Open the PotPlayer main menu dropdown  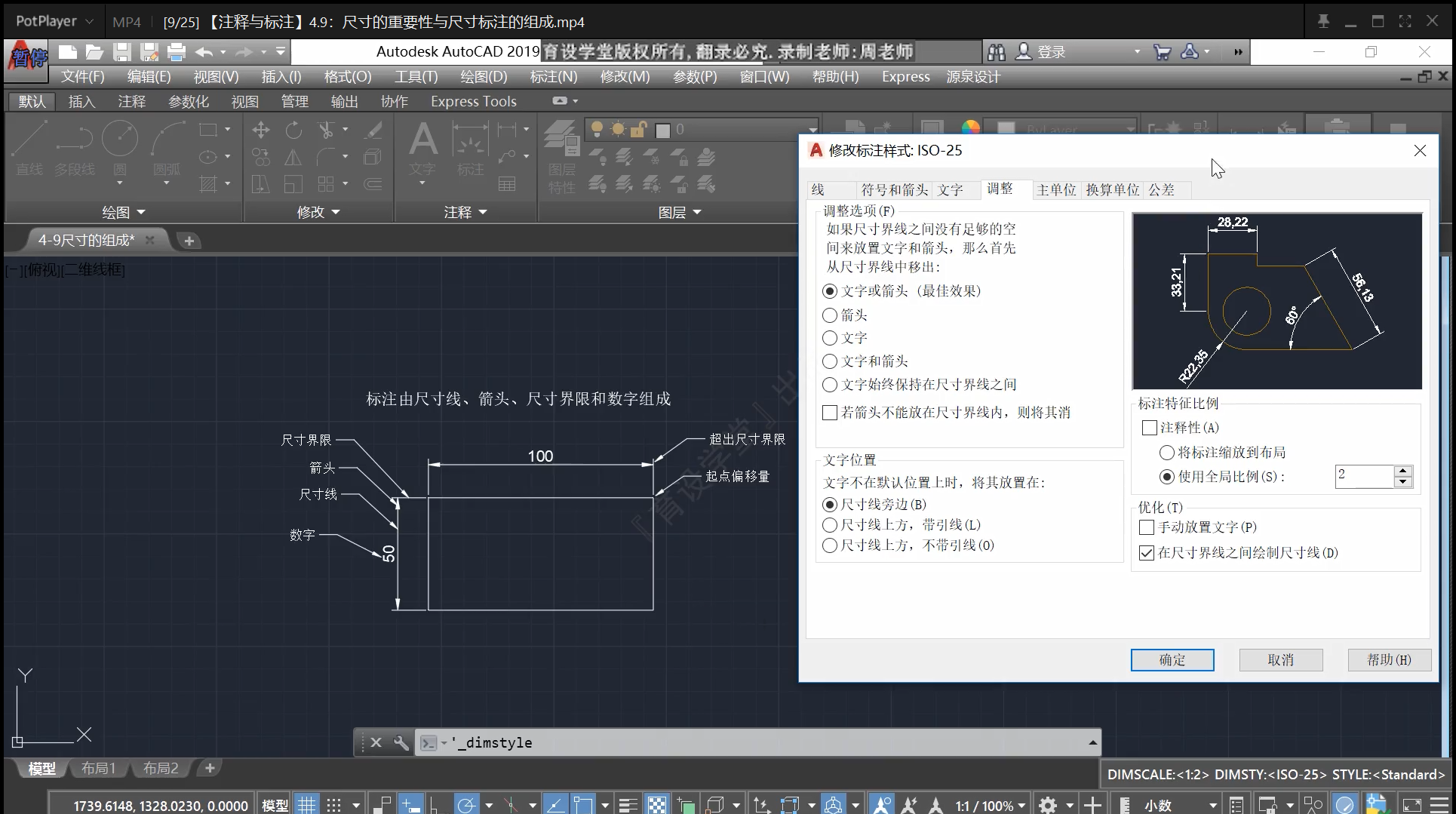54,21
